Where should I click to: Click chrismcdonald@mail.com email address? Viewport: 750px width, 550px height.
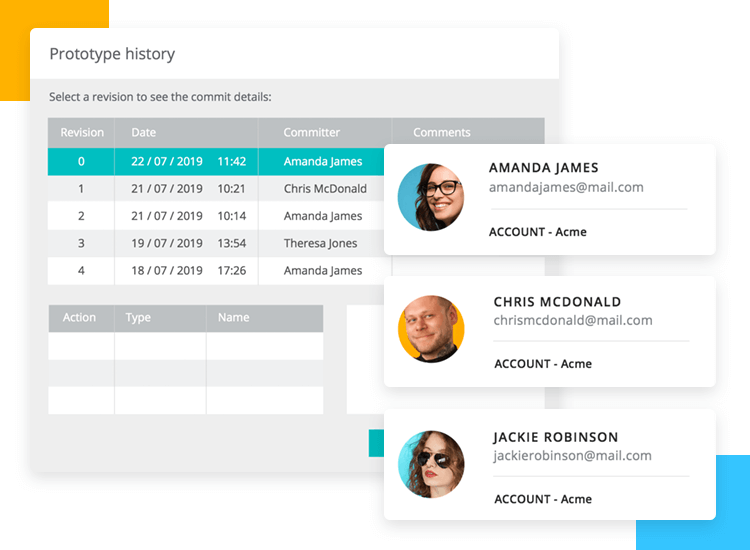tap(573, 320)
